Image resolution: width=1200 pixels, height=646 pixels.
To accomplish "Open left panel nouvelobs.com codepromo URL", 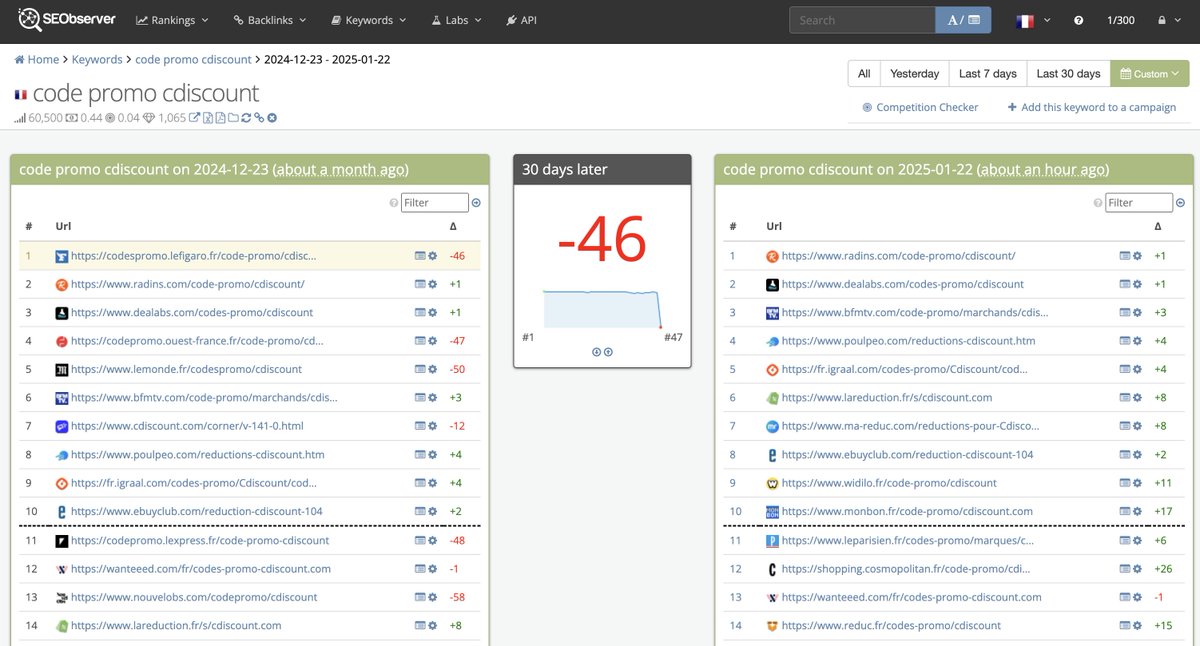I will [x=194, y=597].
